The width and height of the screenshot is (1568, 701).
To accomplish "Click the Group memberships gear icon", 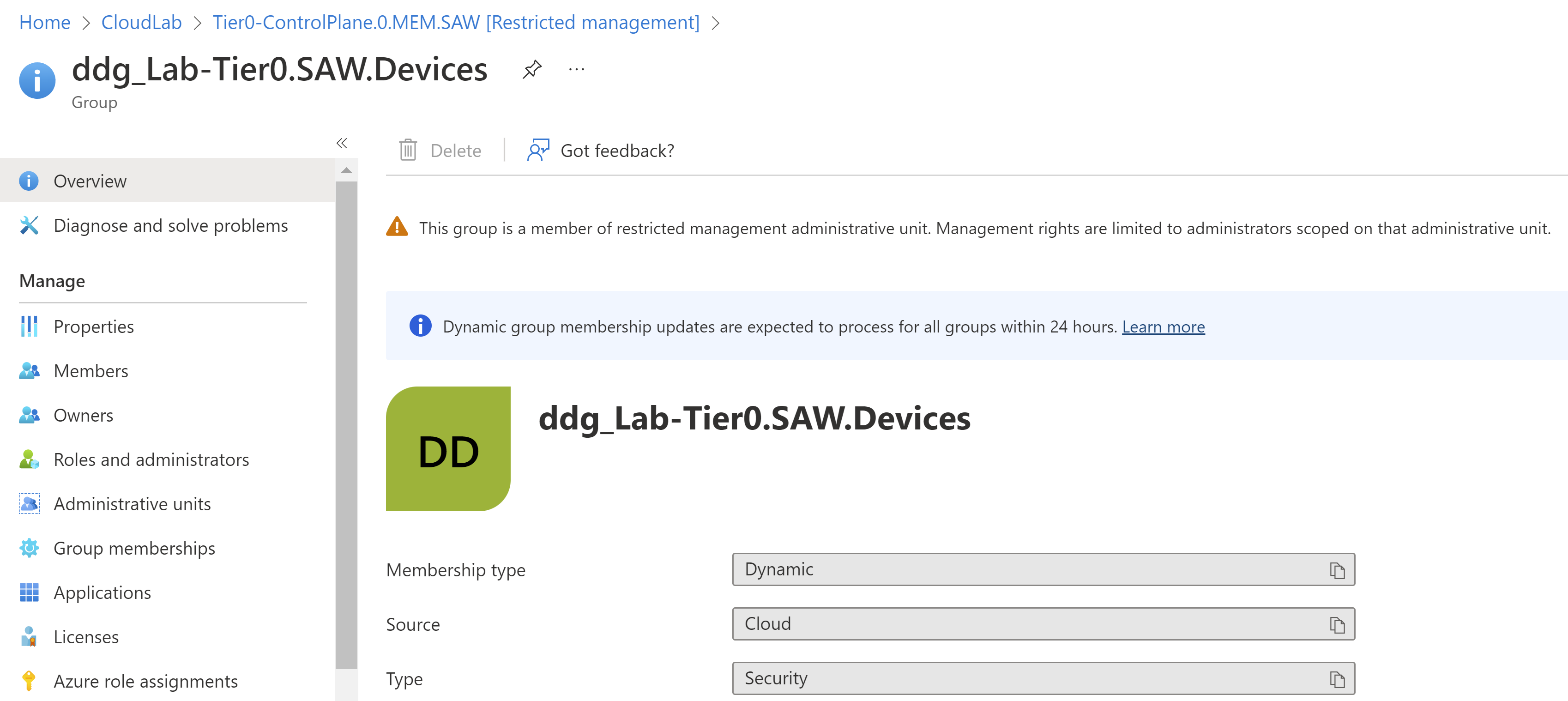I will click(x=29, y=548).
